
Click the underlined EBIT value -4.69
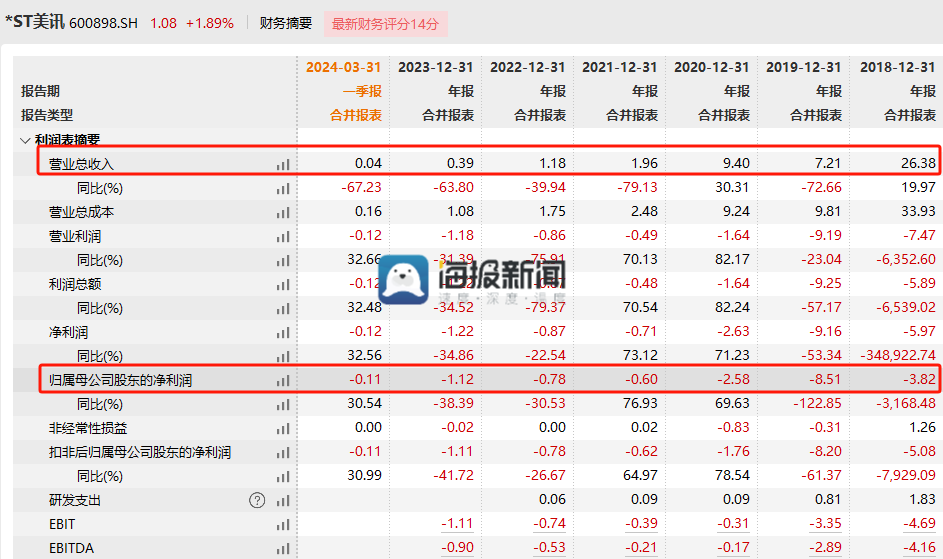919,523
